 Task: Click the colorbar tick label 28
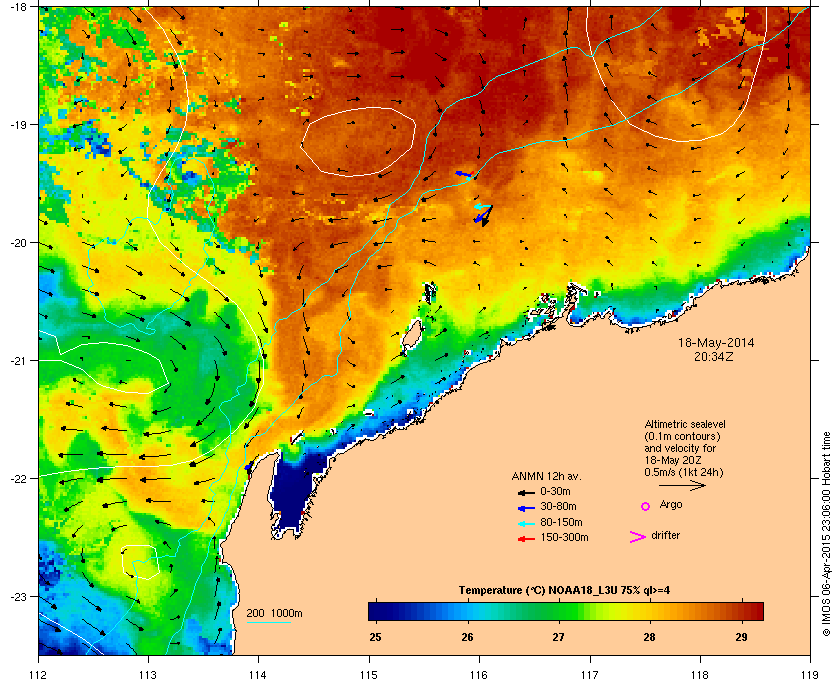650,637
